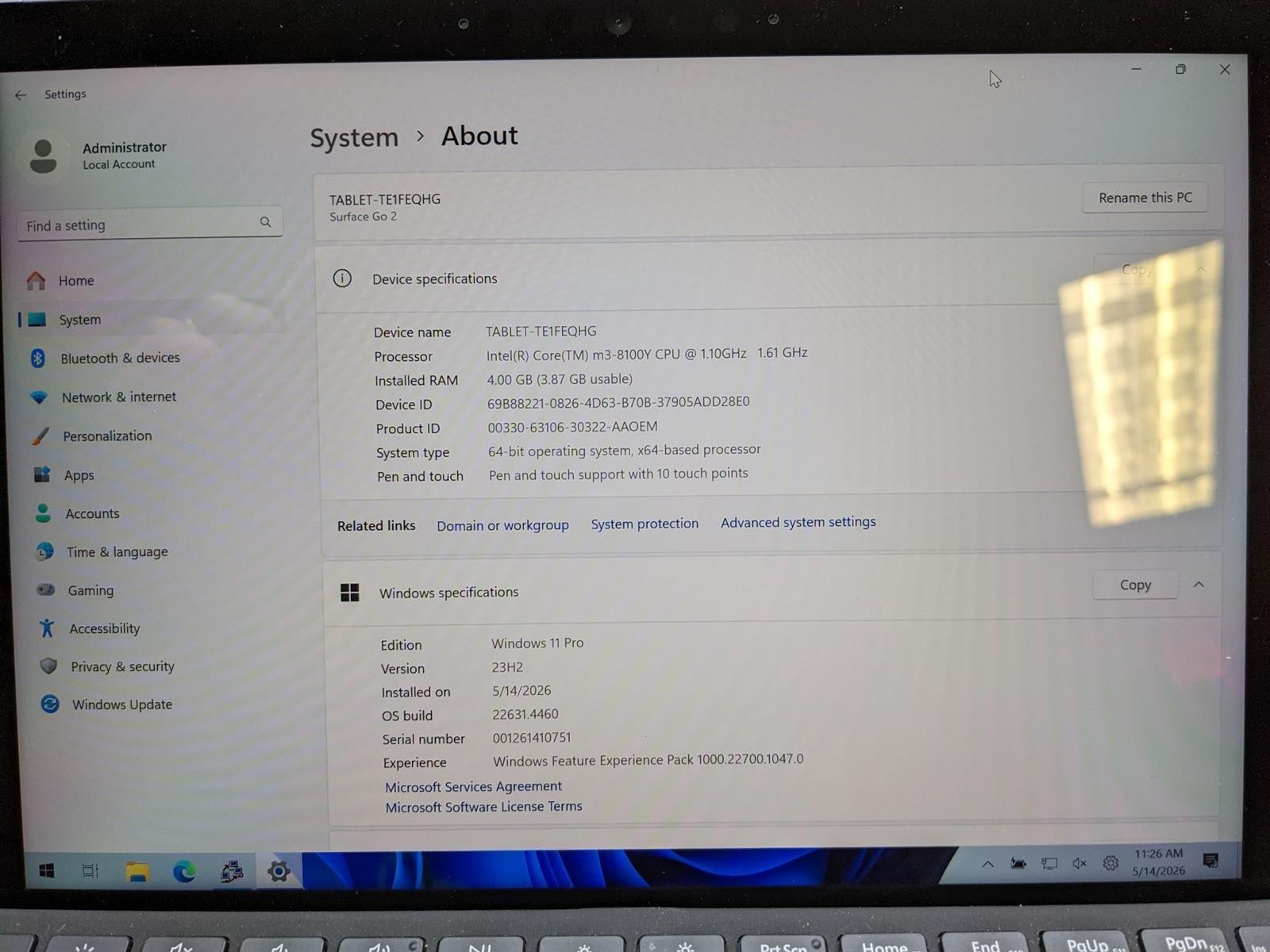
Task: Open the network computers taskbar app
Action: pos(232,872)
